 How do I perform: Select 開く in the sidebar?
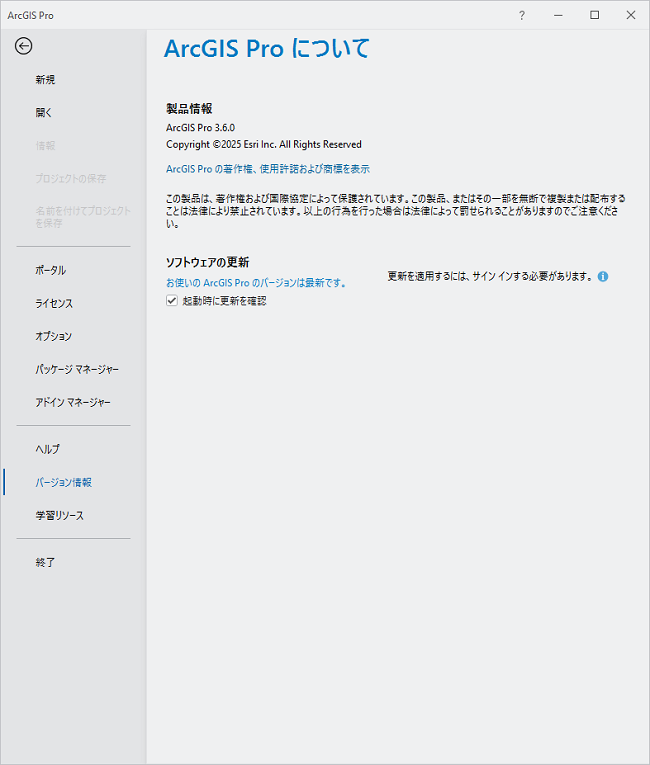click(x=44, y=113)
